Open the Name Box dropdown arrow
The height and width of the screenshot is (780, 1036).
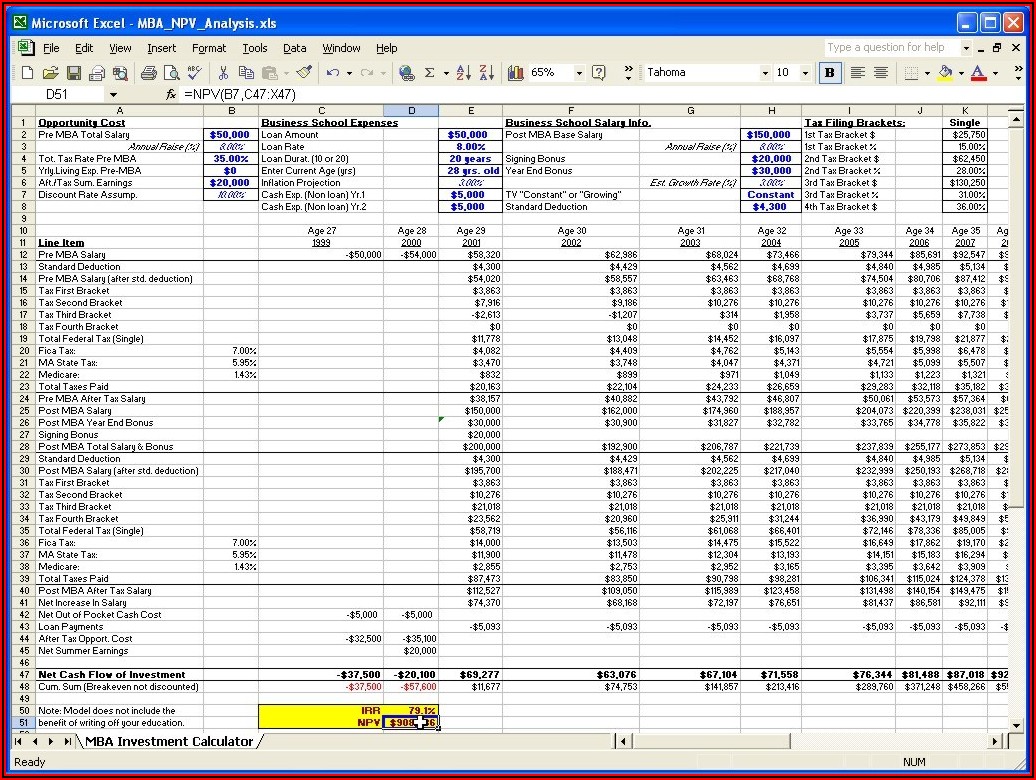coord(113,94)
